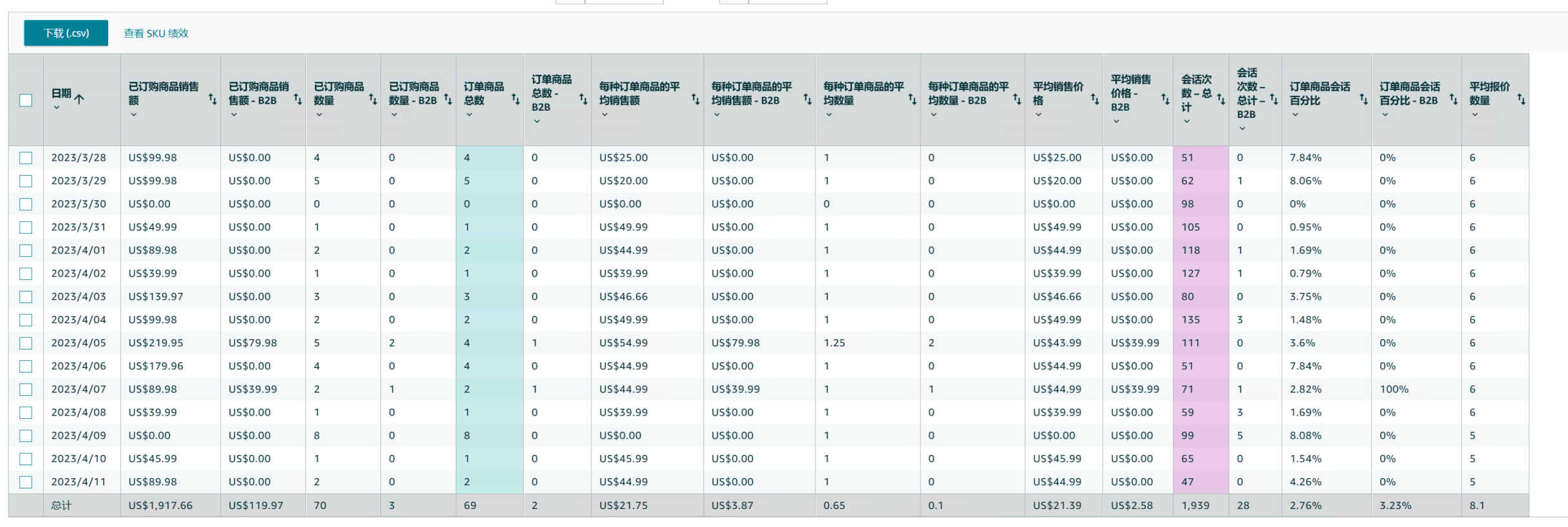Viewport: 1568px width, 527px height.
Task: Expand chevron under 平均销售价格 header
Action: coord(1038,115)
